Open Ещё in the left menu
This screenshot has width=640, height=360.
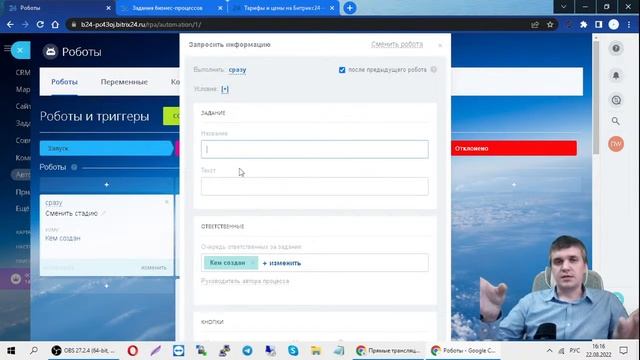click(22, 208)
